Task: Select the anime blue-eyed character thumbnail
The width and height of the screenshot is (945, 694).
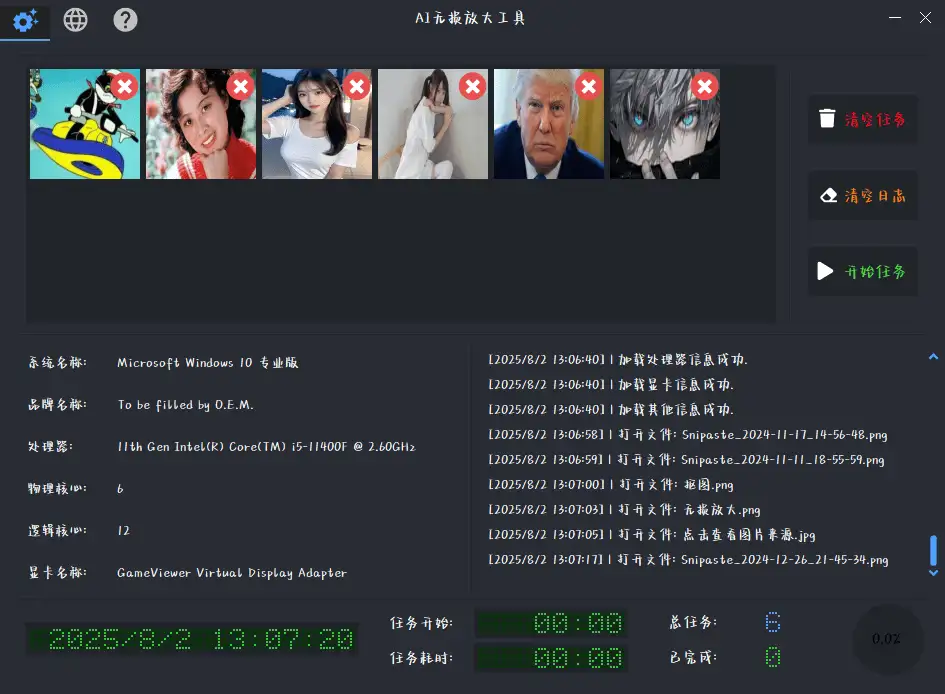Action: click(660, 135)
